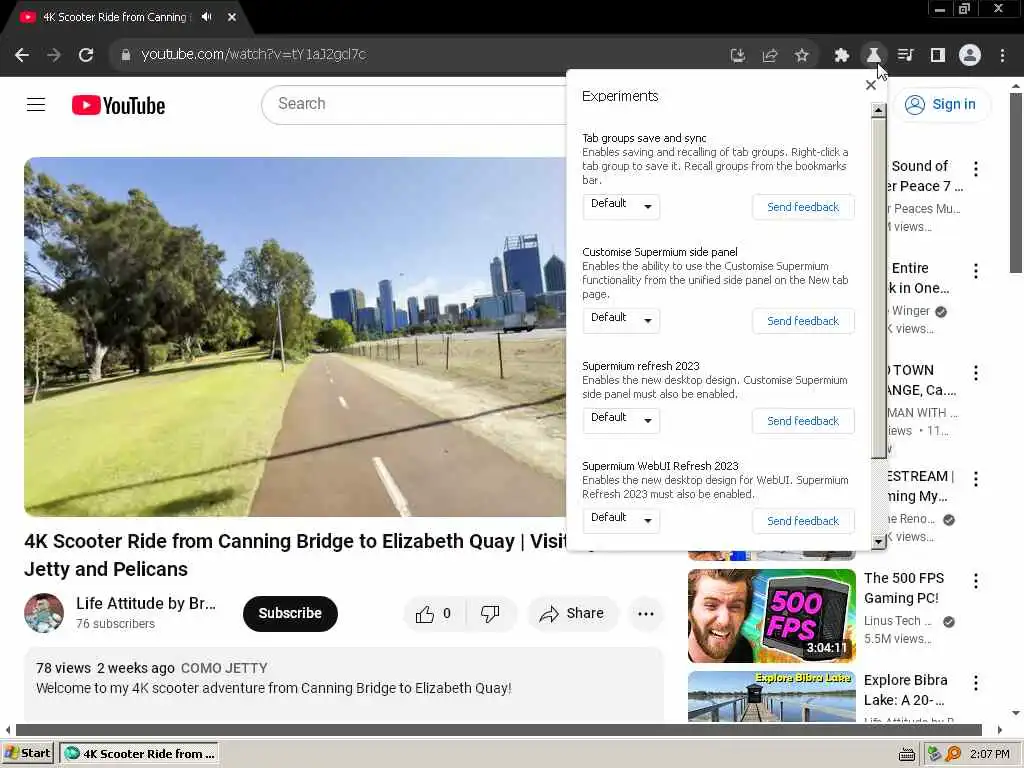1024x768 pixels.
Task: Dislike the video with thumbs down
Action: pyautogui.click(x=490, y=613)
